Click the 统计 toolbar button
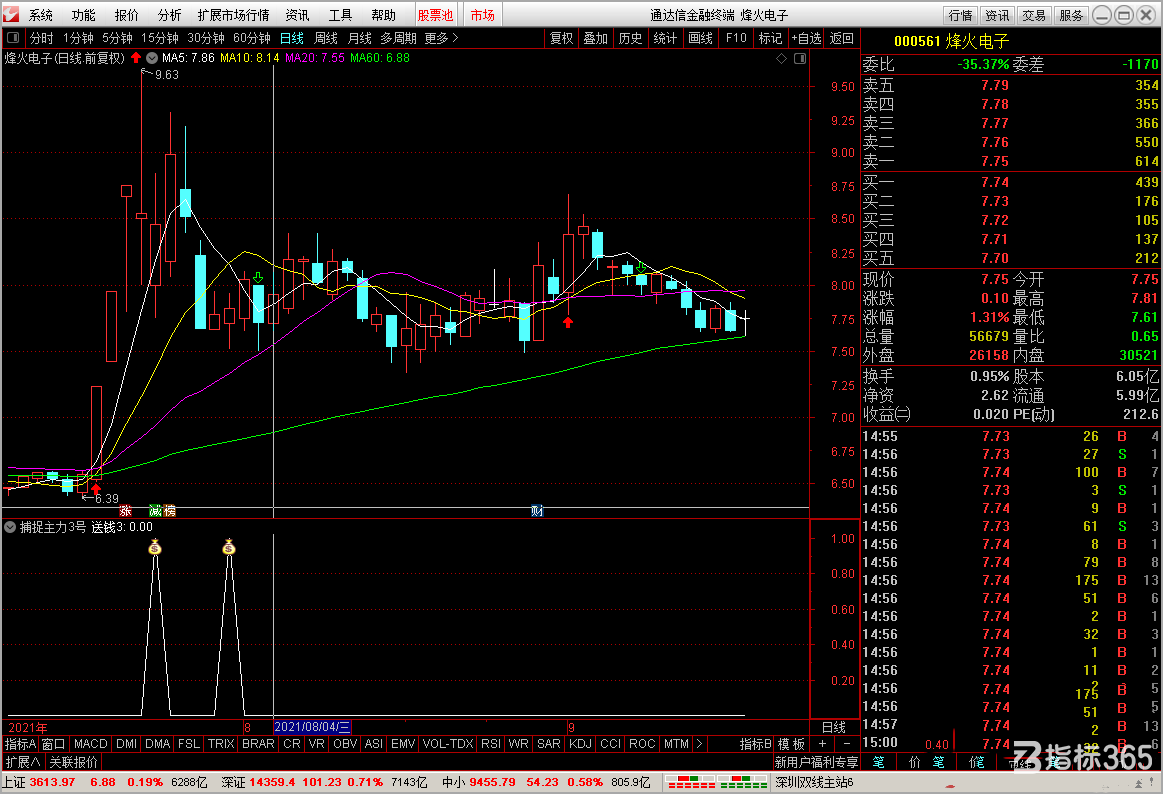1163x794 pixels. [x=665, y=38]
